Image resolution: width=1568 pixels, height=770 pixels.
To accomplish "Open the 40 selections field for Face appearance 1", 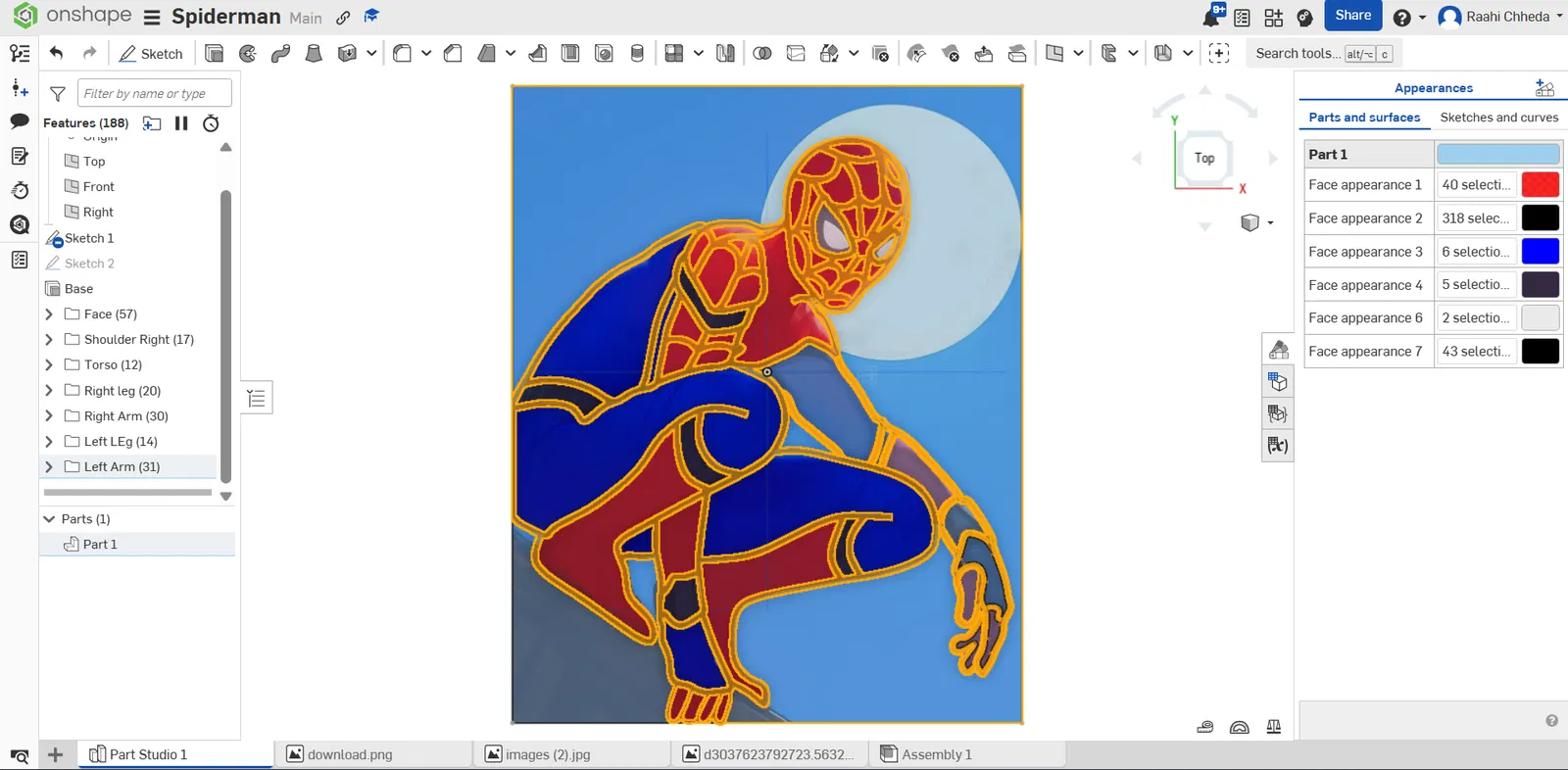I will [1477, 185].
